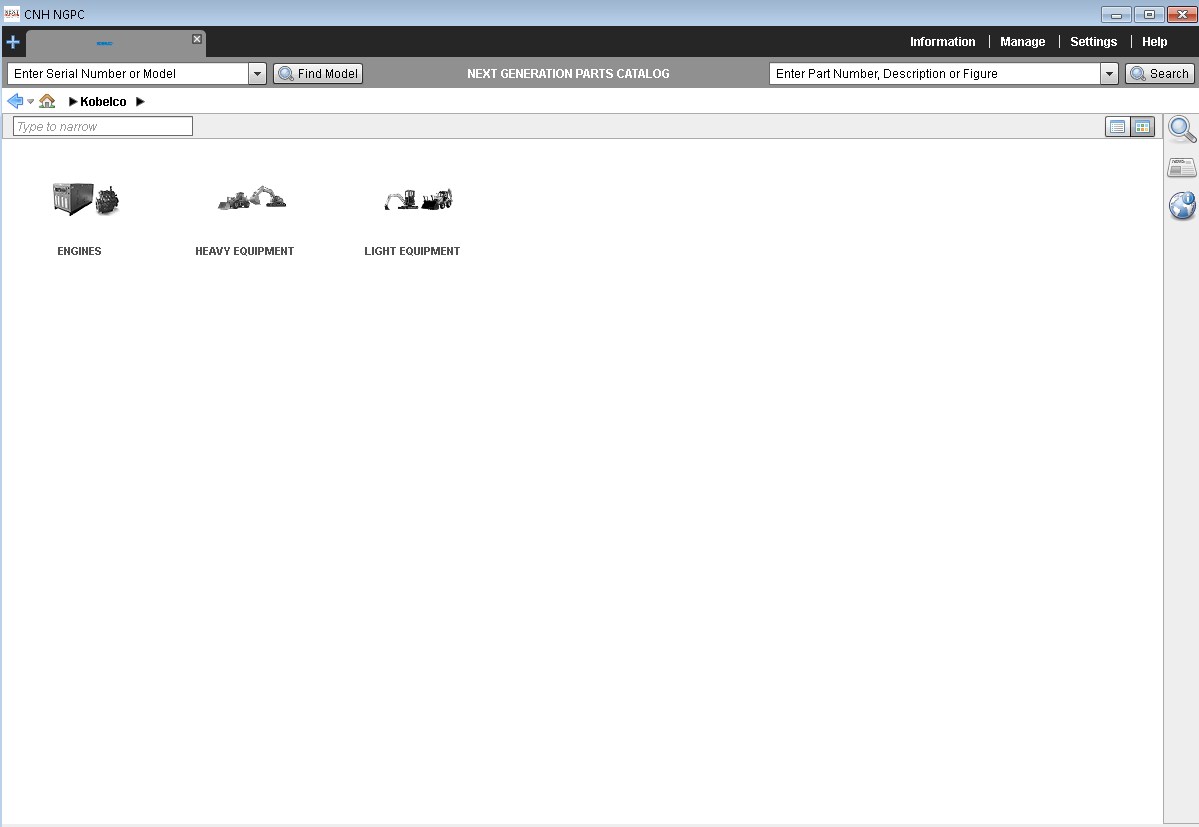Minimize the CNH NGPC window
This screenshot has height=827, width=1199.
point(1116,15)
